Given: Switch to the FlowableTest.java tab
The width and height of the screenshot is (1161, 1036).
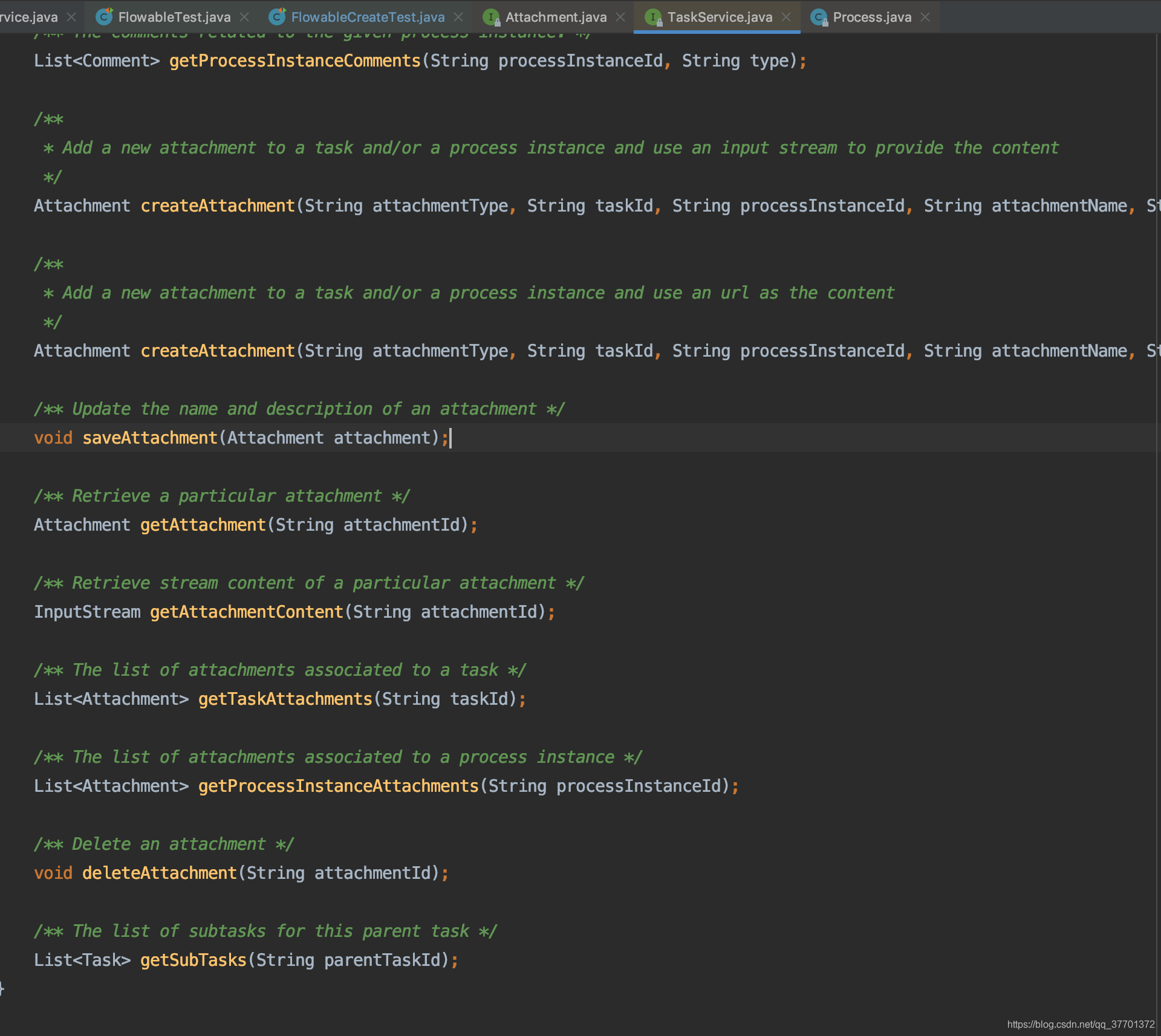Looking at the screenshot, I should coord(174,17).
